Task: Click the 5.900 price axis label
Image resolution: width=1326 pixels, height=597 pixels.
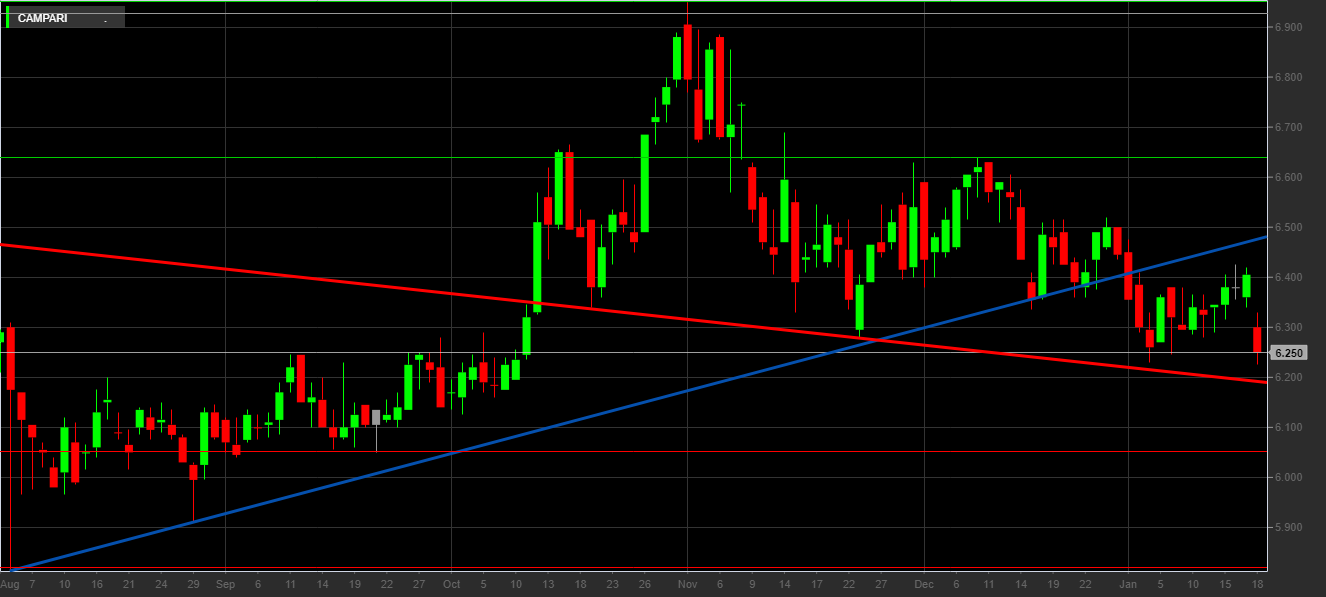Action: pos(1288,528)
